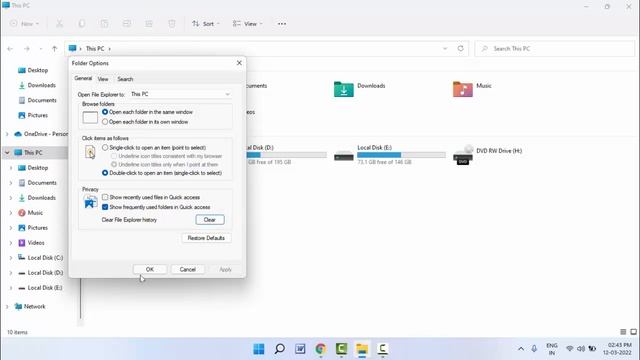The width and height of the screenshot is (640, 360).
Task: Expand Local Disk (C:) in sidebar
Action: pos(11,258)
